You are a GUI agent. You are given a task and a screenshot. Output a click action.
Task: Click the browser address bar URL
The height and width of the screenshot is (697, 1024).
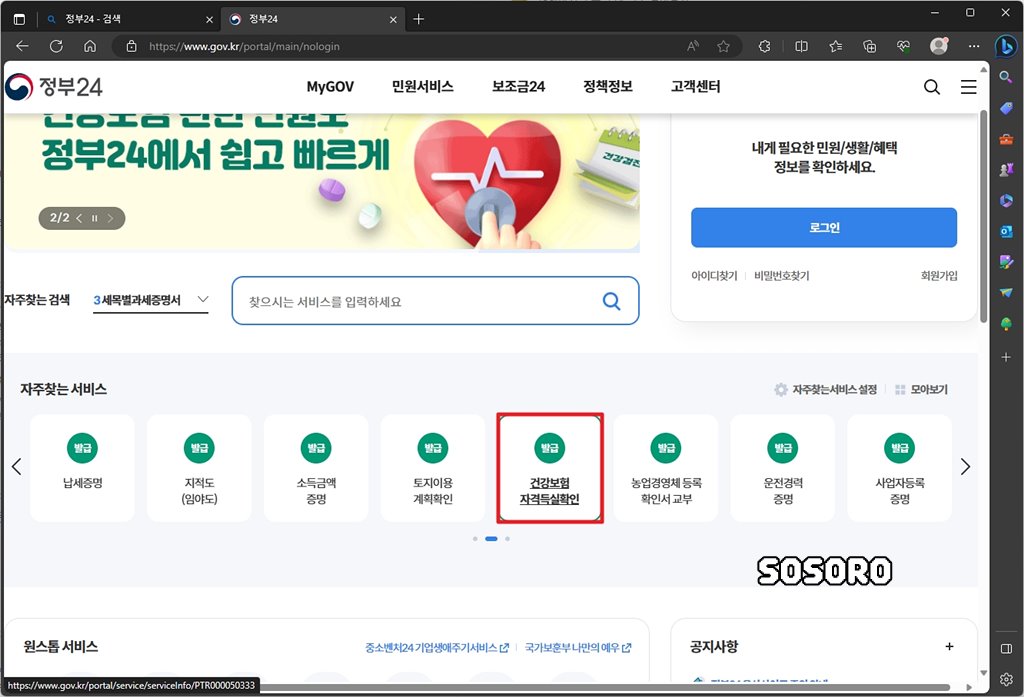244,46
